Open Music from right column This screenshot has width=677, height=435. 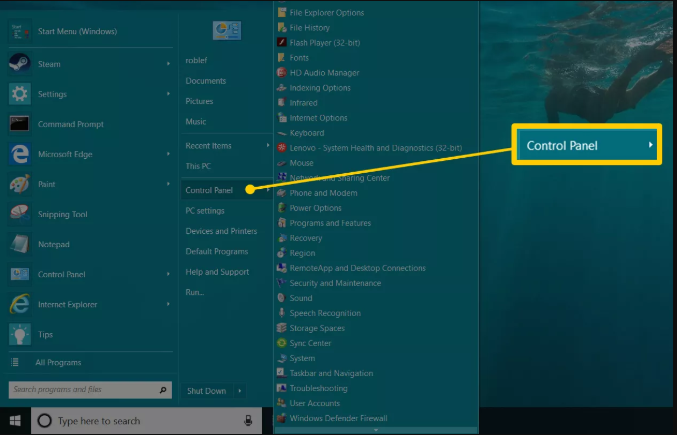point(196,122)
